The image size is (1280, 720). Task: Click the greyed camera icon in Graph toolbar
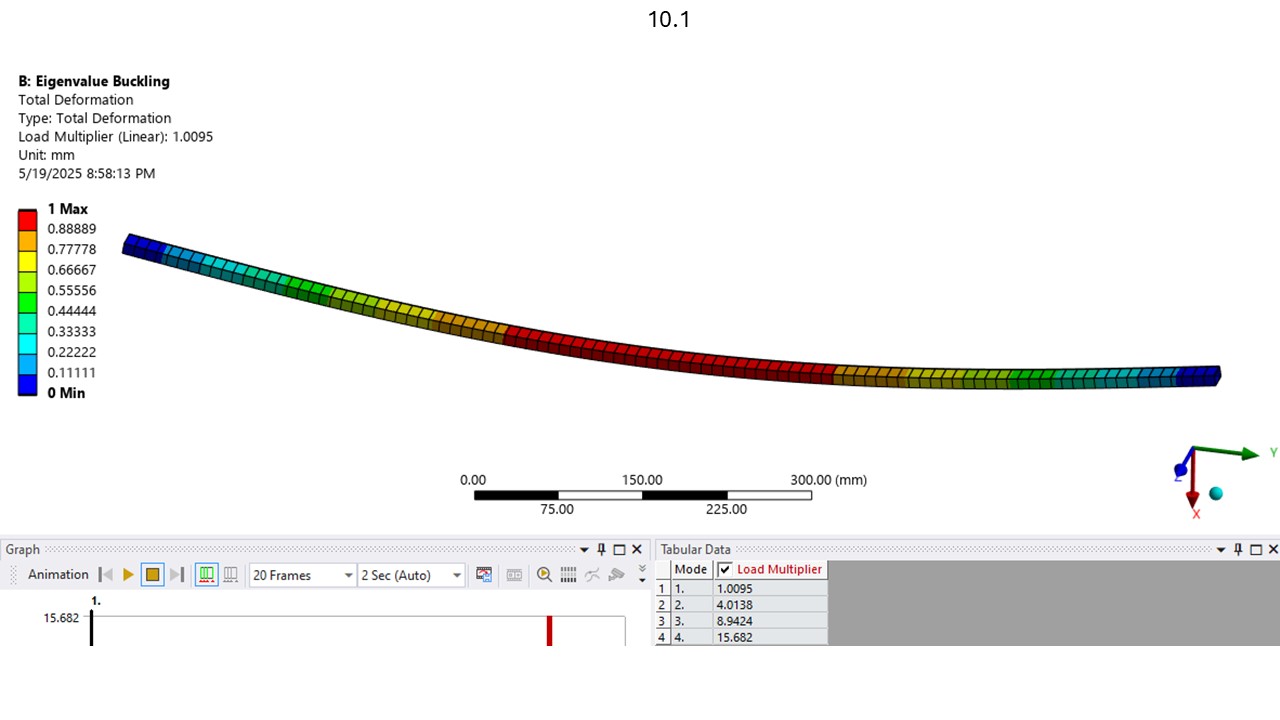tap(616, 575)
